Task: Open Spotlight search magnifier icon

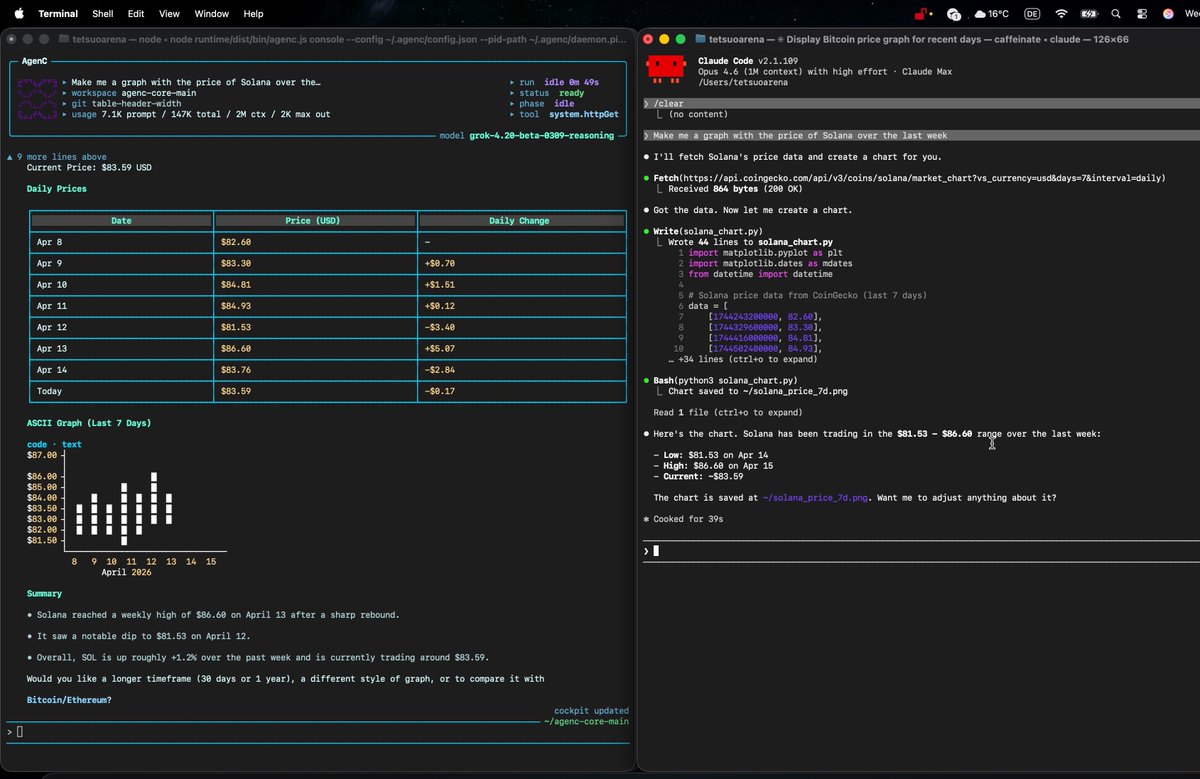Action: click(1116, 14)
